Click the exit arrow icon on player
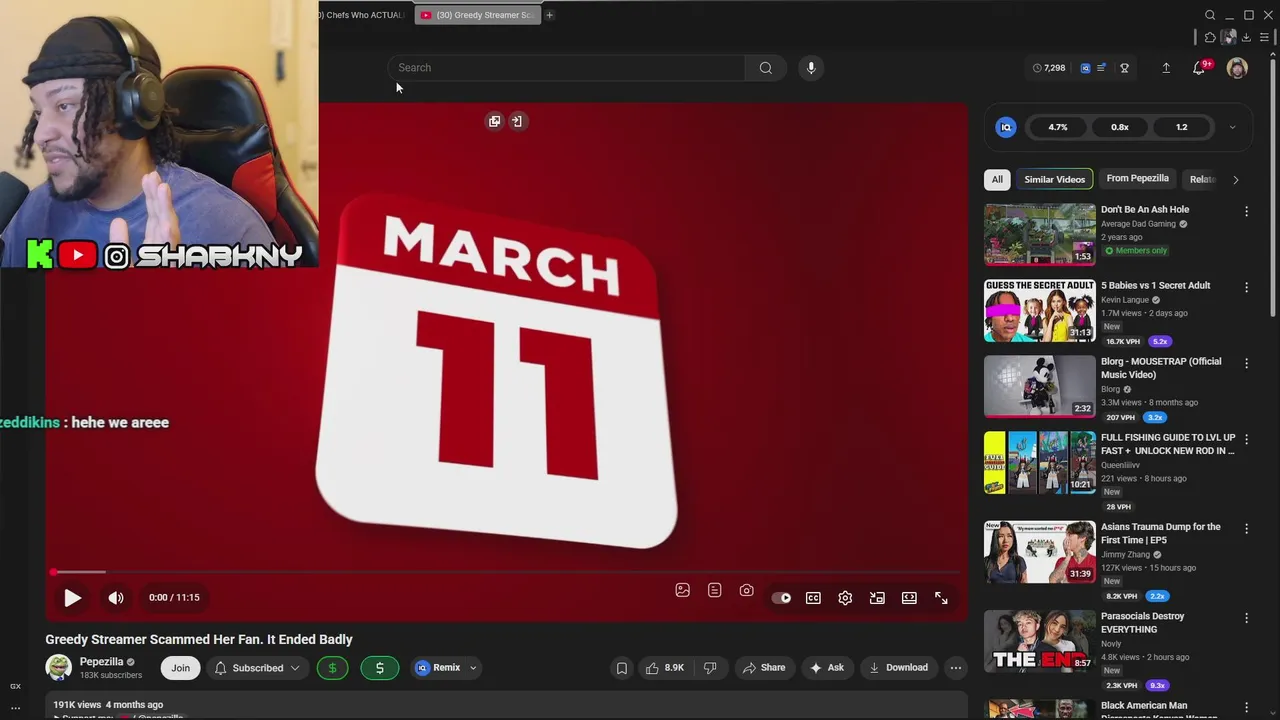Screen dimensions: 1280x720 tap(517, 121)
